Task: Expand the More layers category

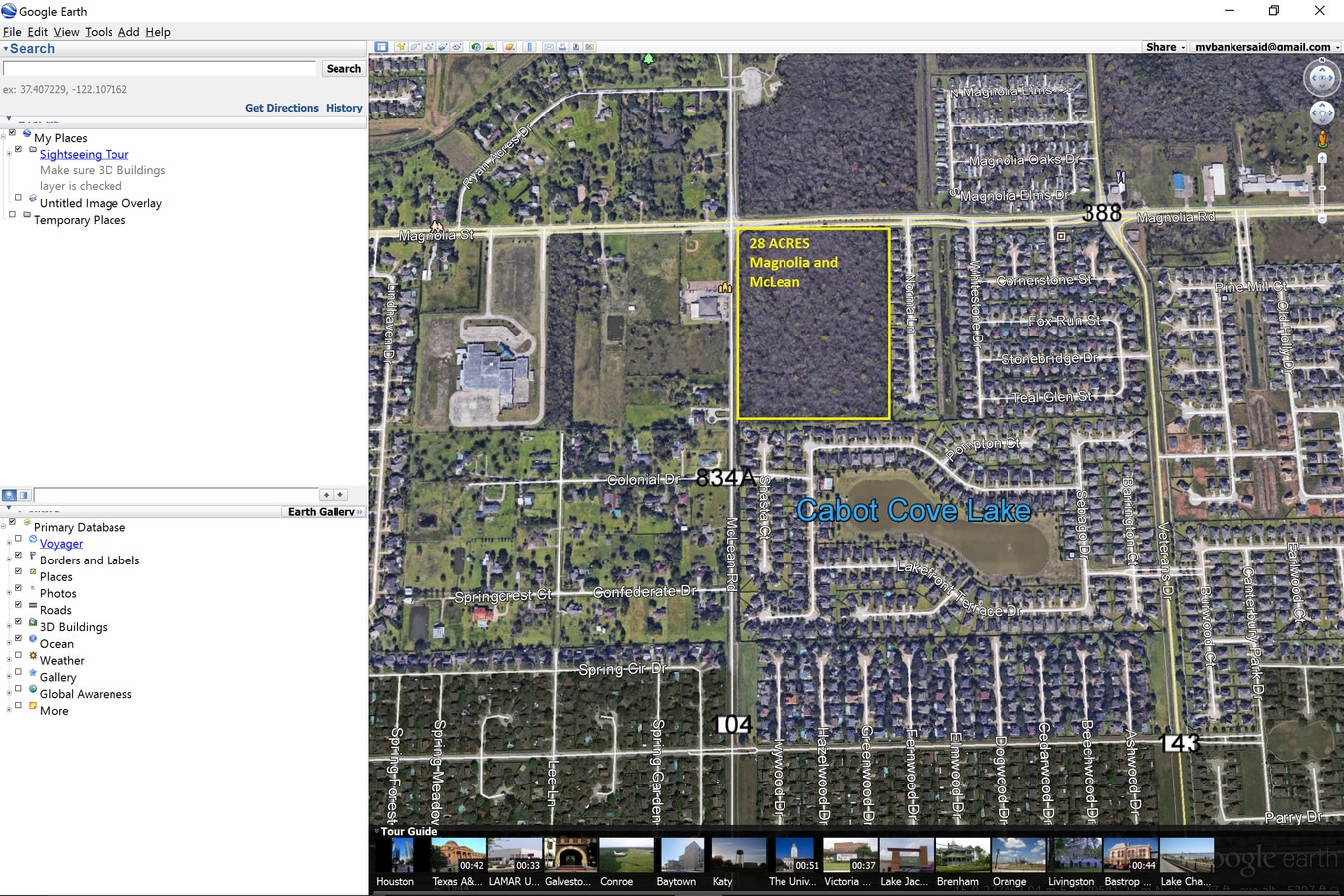Action: 8,711
